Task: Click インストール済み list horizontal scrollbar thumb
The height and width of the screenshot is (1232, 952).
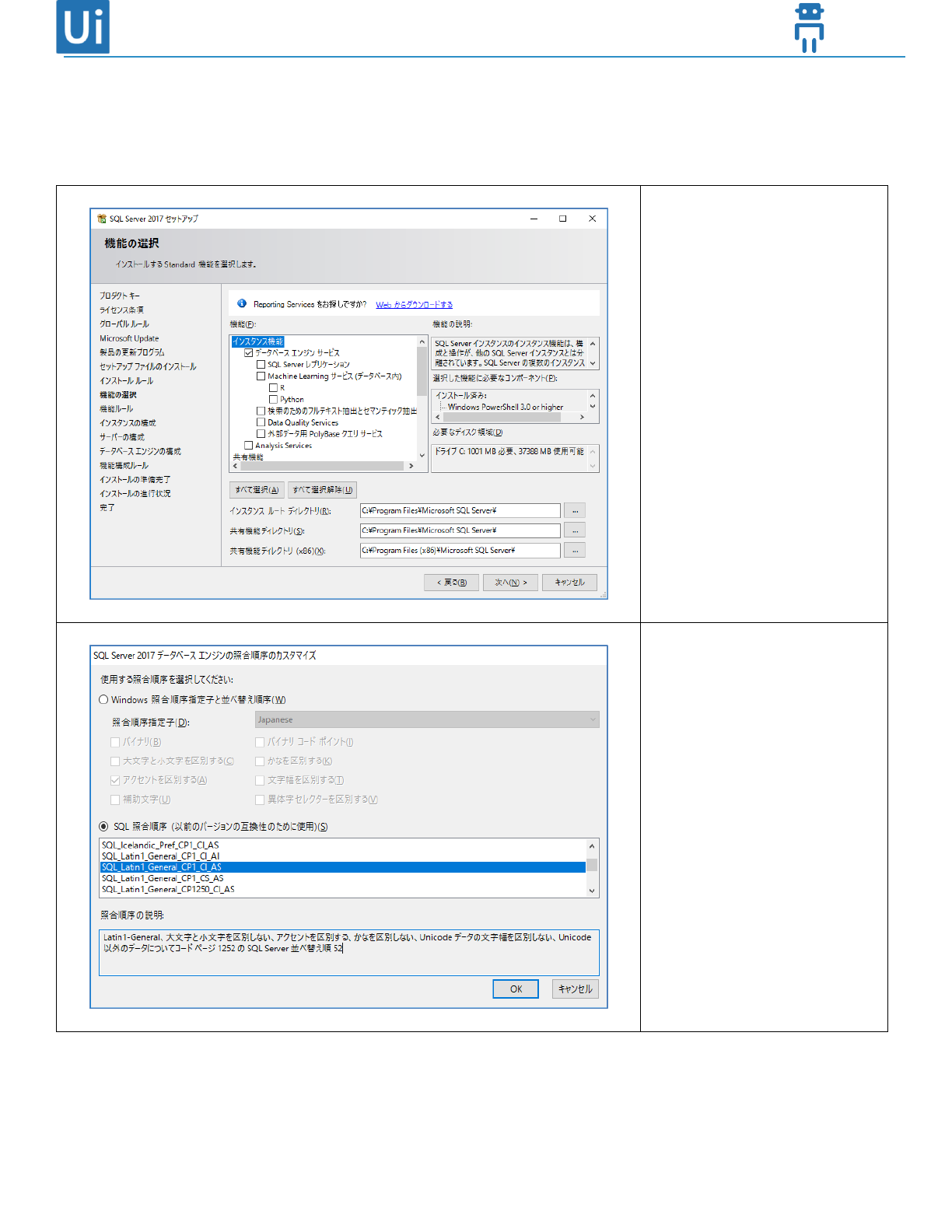Action: click(501, 417)
